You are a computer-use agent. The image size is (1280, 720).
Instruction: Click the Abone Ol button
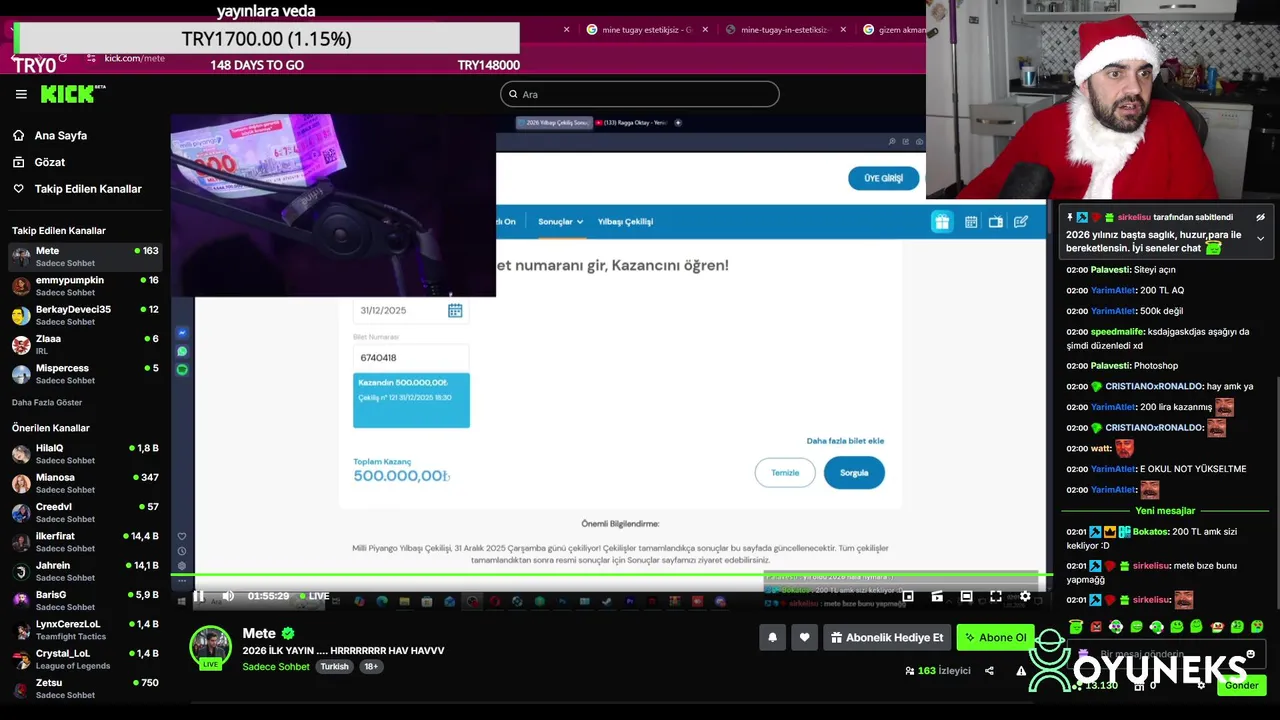pyautogui.click(x=995, y=637)
